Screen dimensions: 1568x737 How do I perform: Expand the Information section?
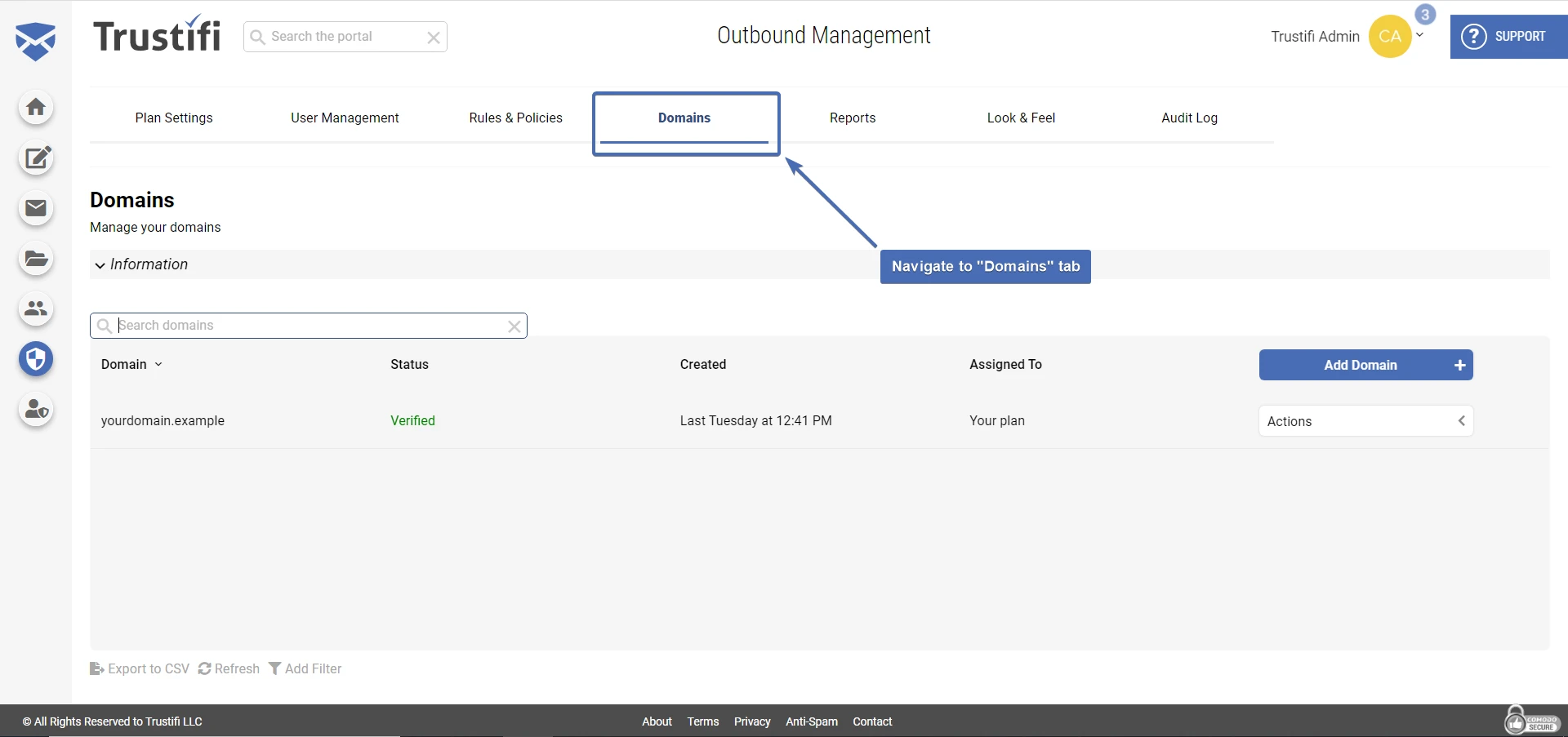point(141,264)
